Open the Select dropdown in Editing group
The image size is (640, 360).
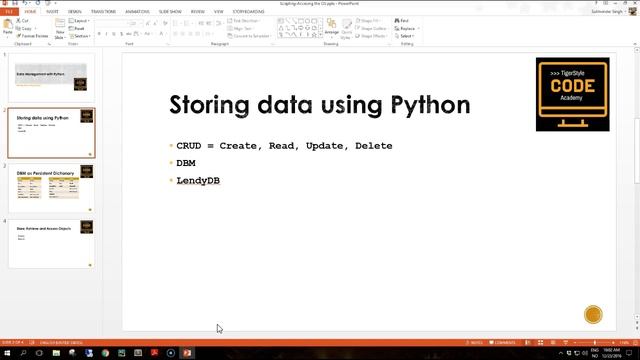point(404,36)
